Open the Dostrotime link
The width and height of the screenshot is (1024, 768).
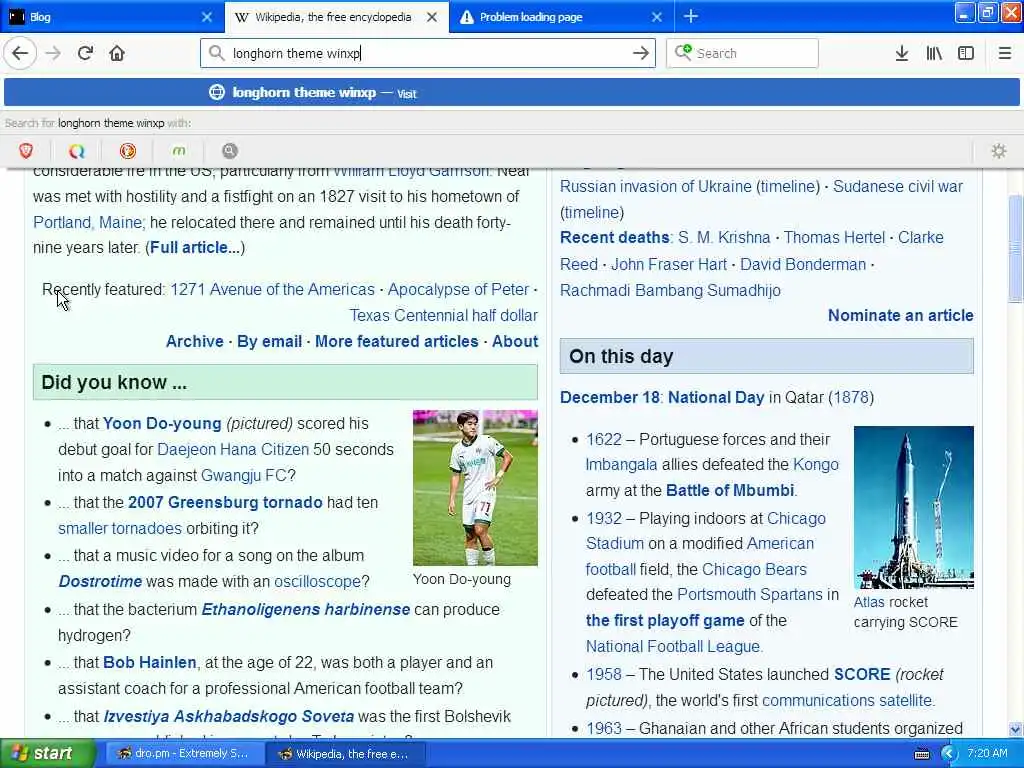(100, 581)
